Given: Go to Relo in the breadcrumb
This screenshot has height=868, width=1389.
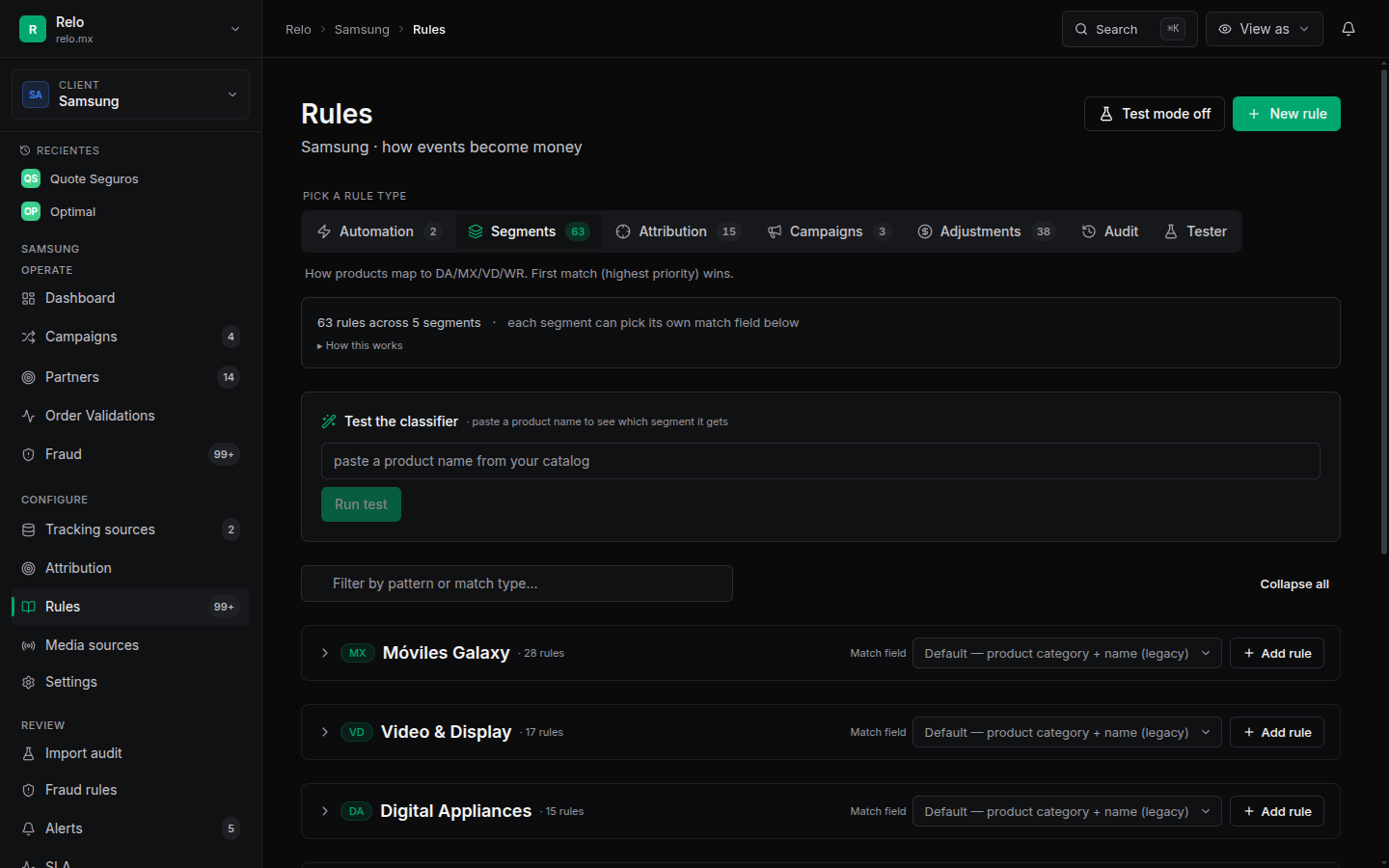Looking at the screenshot, I should click(x=298, y=29).
